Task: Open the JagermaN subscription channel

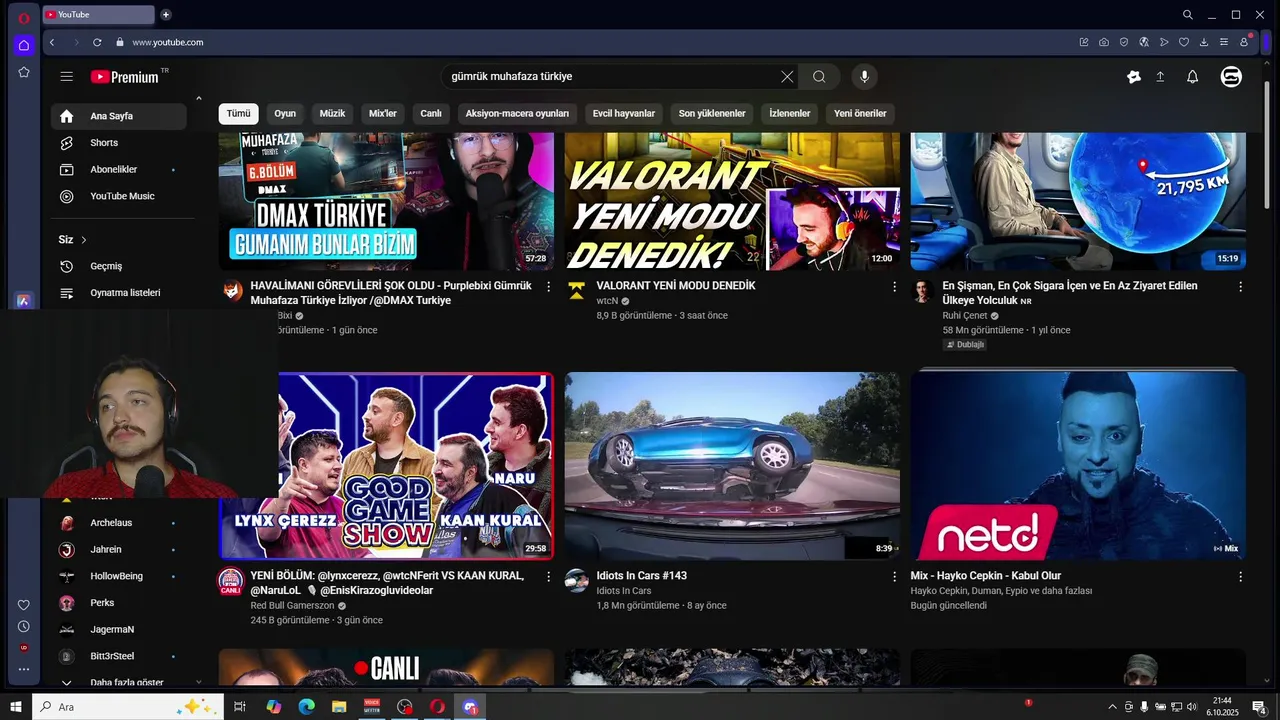Action: 119,629
